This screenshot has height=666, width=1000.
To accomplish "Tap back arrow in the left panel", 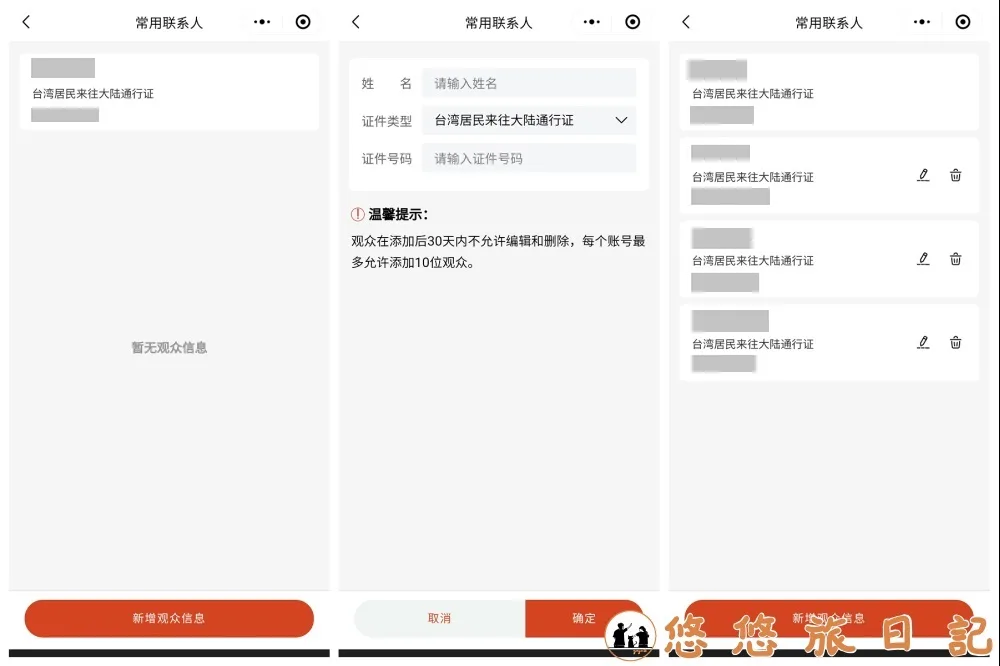I will [26, 22].
